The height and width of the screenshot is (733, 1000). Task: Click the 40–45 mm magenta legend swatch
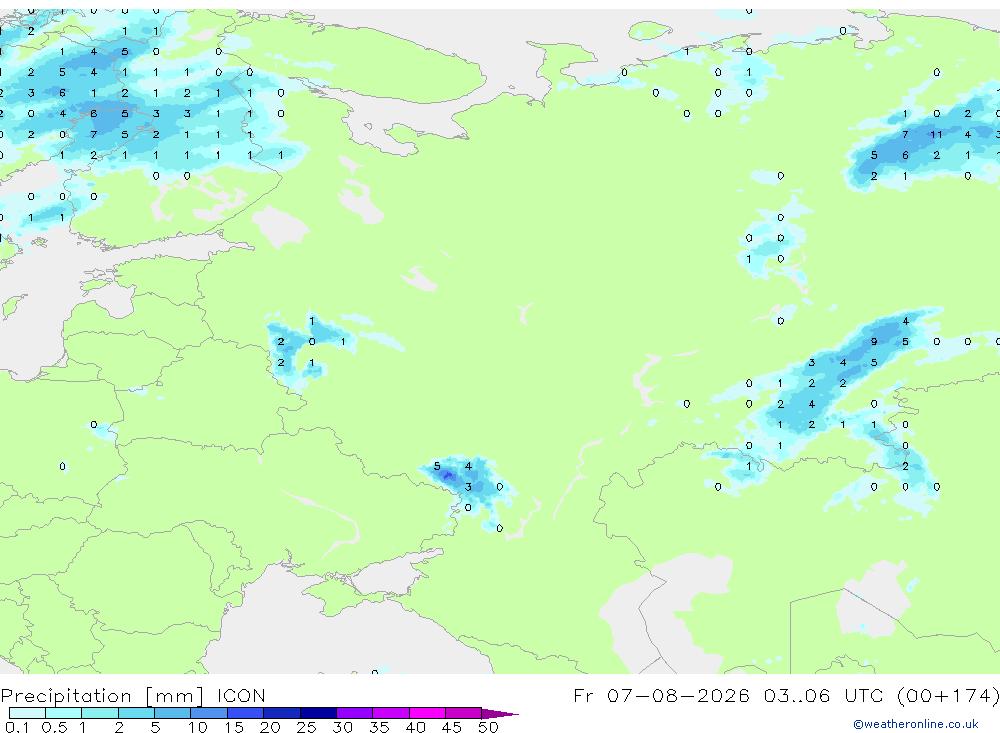click(427, 713)
